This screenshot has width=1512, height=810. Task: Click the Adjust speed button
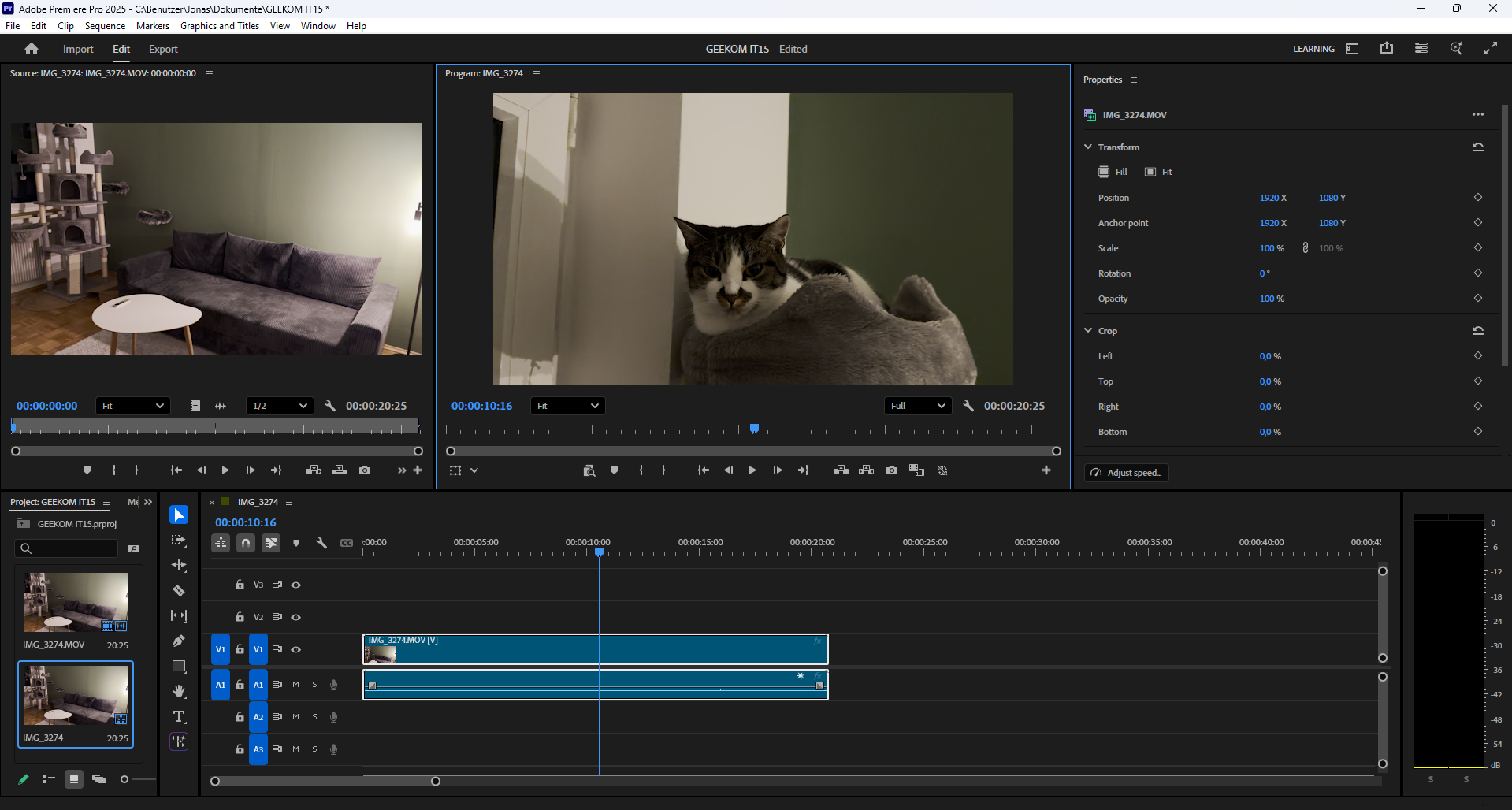click(1127, 473)
